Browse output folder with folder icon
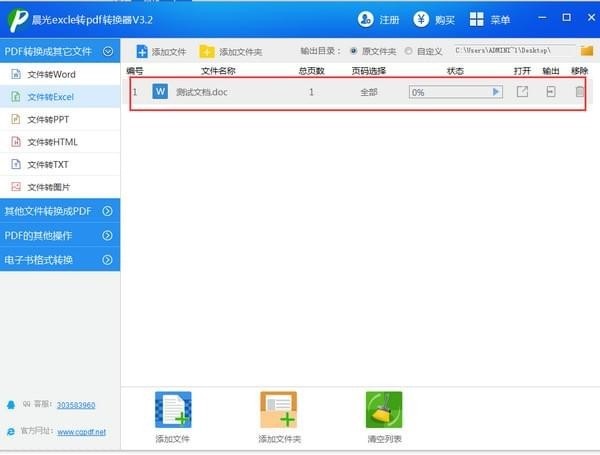The height and width of the screenshot is (455, 600). pos(587,51)
